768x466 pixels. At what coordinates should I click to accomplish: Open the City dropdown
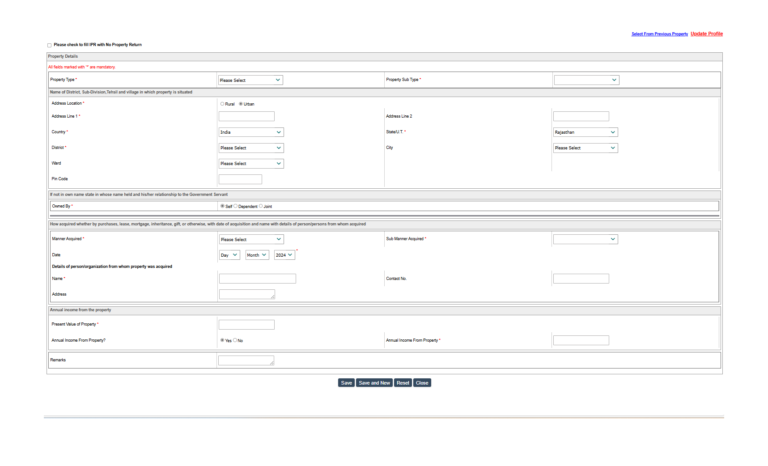coord(585,148)
